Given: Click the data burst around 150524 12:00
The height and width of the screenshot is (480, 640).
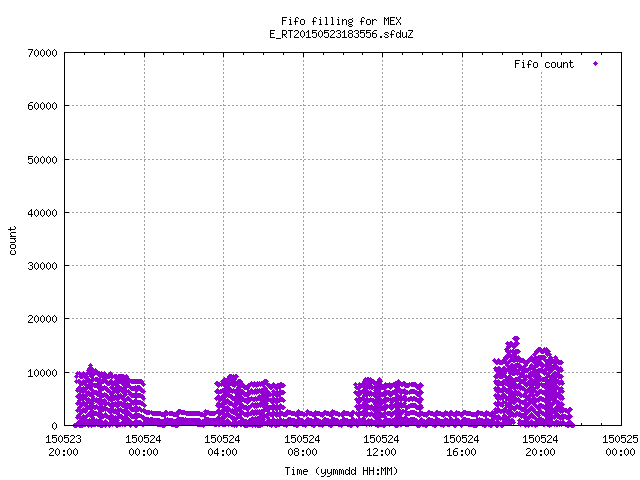Looking at the screenshot, I should 388,402.
